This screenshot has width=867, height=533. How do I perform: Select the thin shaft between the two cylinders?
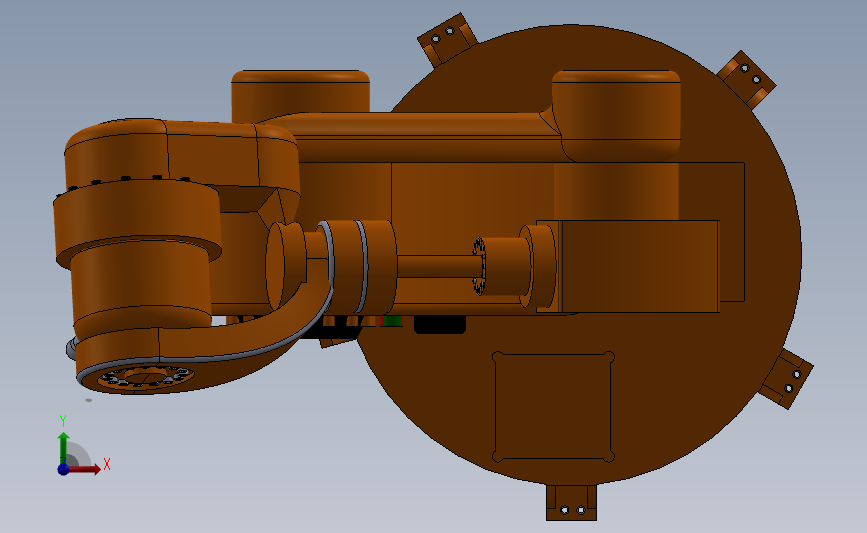[438, 266]
